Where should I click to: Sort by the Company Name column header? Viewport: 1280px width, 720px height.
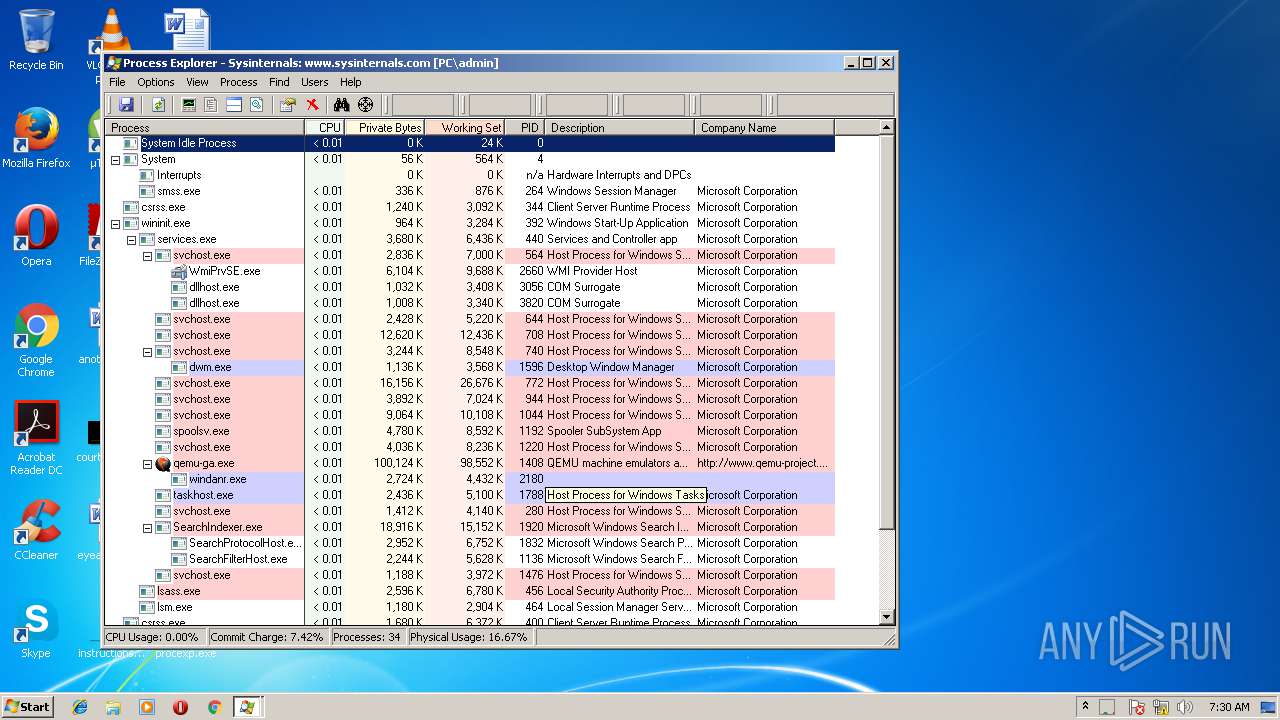click(765, 127)
